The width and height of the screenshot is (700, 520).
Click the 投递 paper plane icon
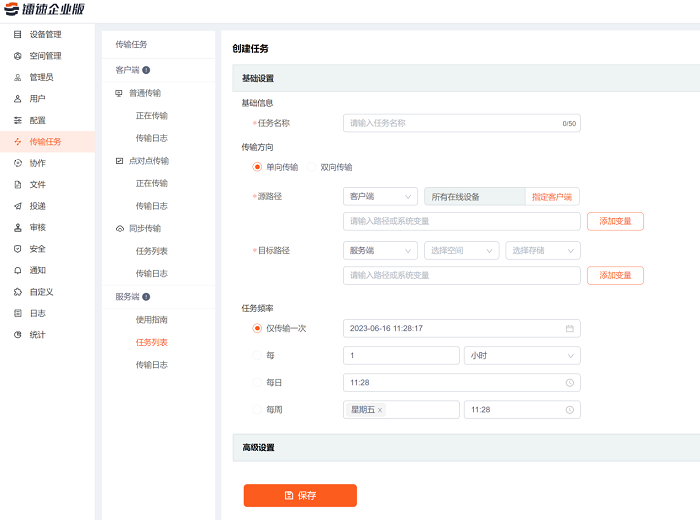pyautogui.click(x=17, y=206)
